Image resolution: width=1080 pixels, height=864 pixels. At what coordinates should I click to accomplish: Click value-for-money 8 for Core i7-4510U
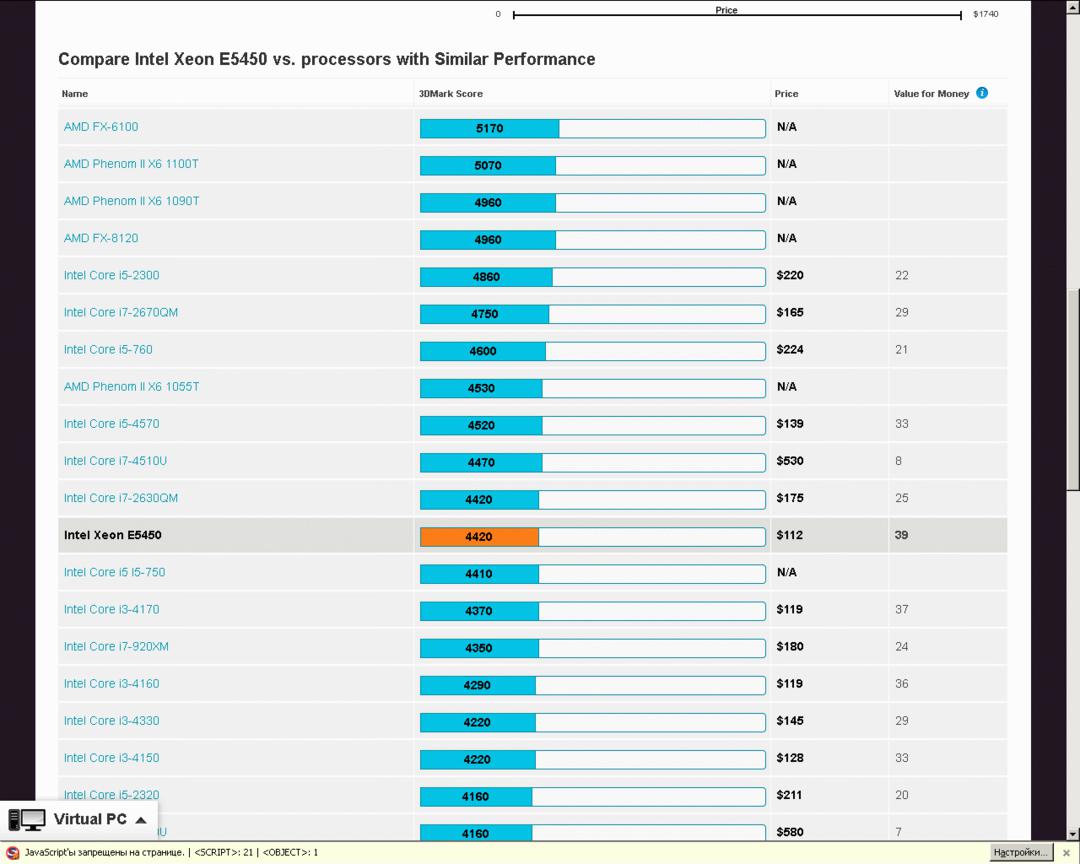[x=898, y=462]
